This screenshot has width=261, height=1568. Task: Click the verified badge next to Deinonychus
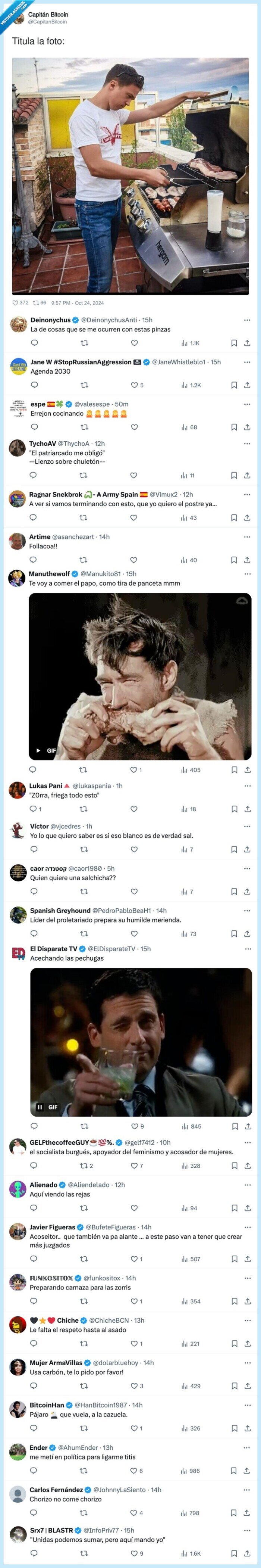pos(75,317)
